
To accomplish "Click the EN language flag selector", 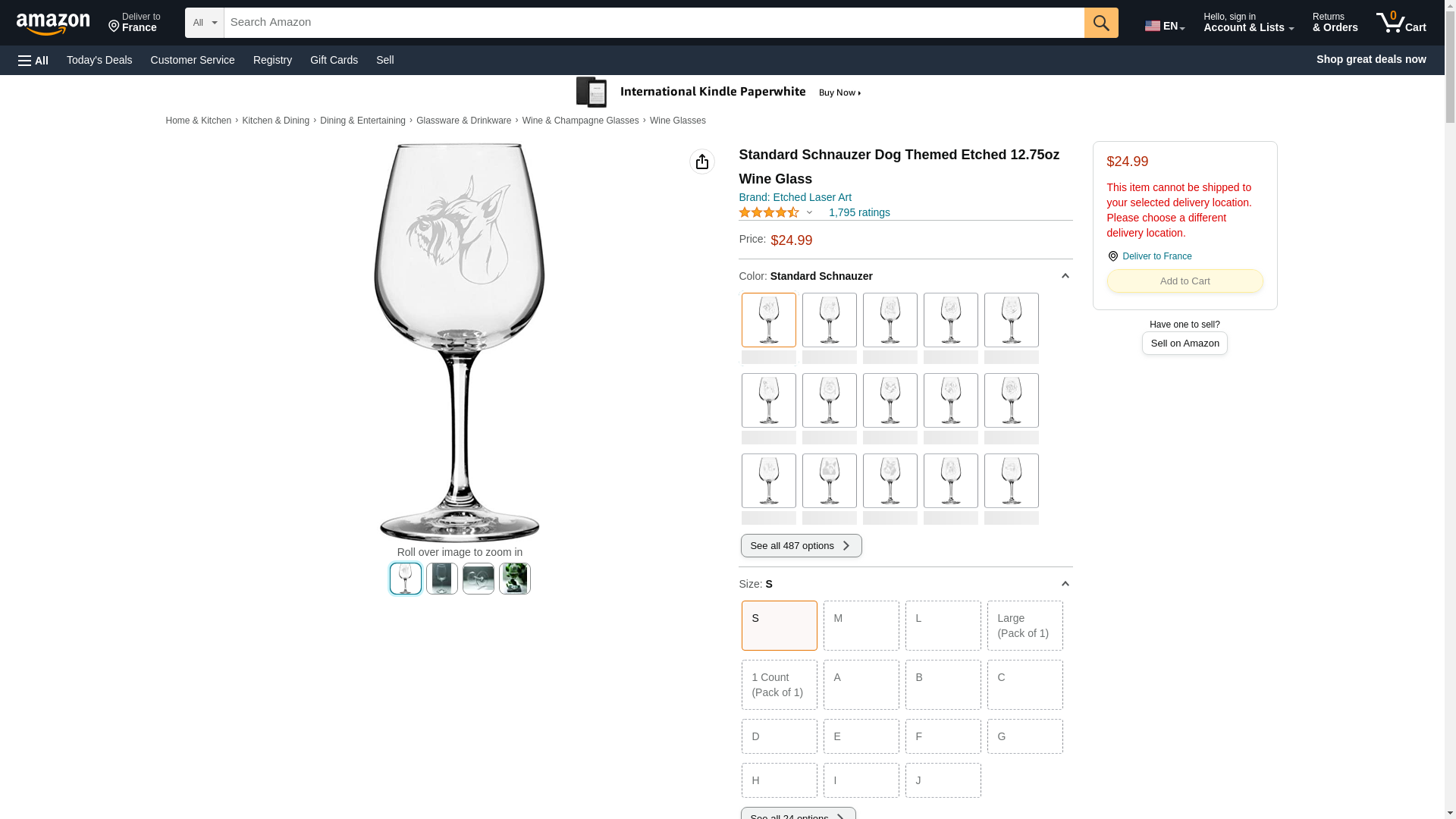I will [1164, 26].
